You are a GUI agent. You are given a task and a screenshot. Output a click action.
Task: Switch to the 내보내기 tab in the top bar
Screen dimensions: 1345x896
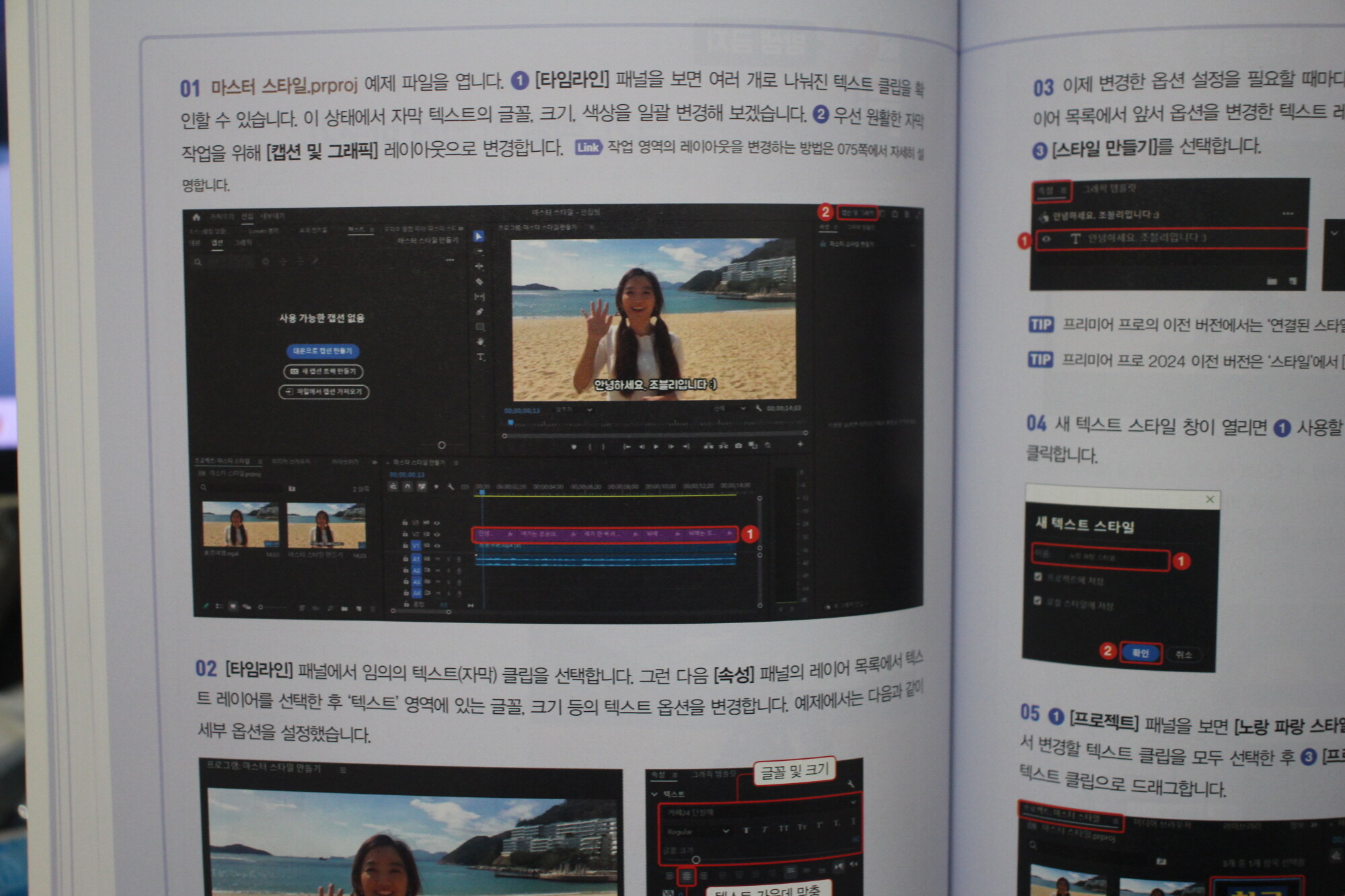point(272,216)
